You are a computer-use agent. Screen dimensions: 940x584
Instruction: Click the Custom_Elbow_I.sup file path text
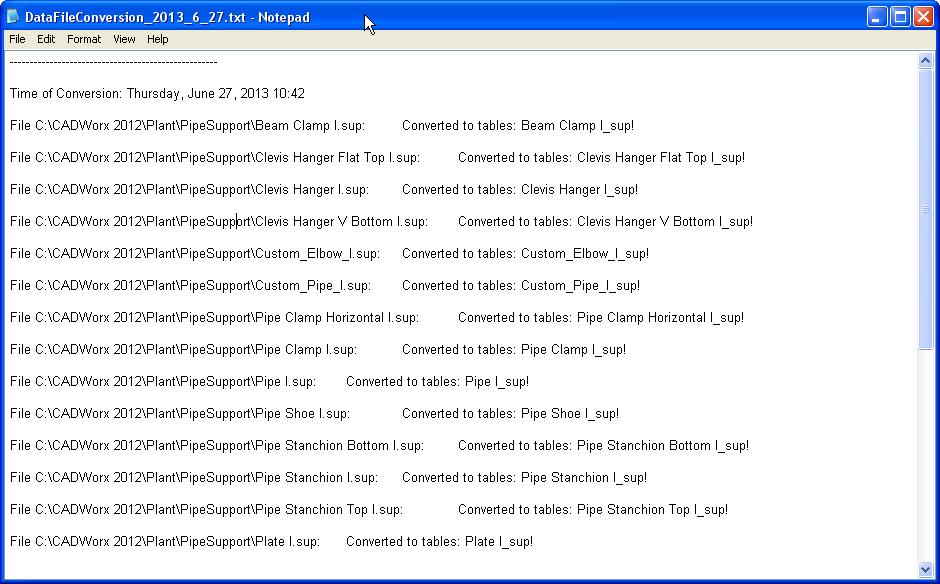195,254
